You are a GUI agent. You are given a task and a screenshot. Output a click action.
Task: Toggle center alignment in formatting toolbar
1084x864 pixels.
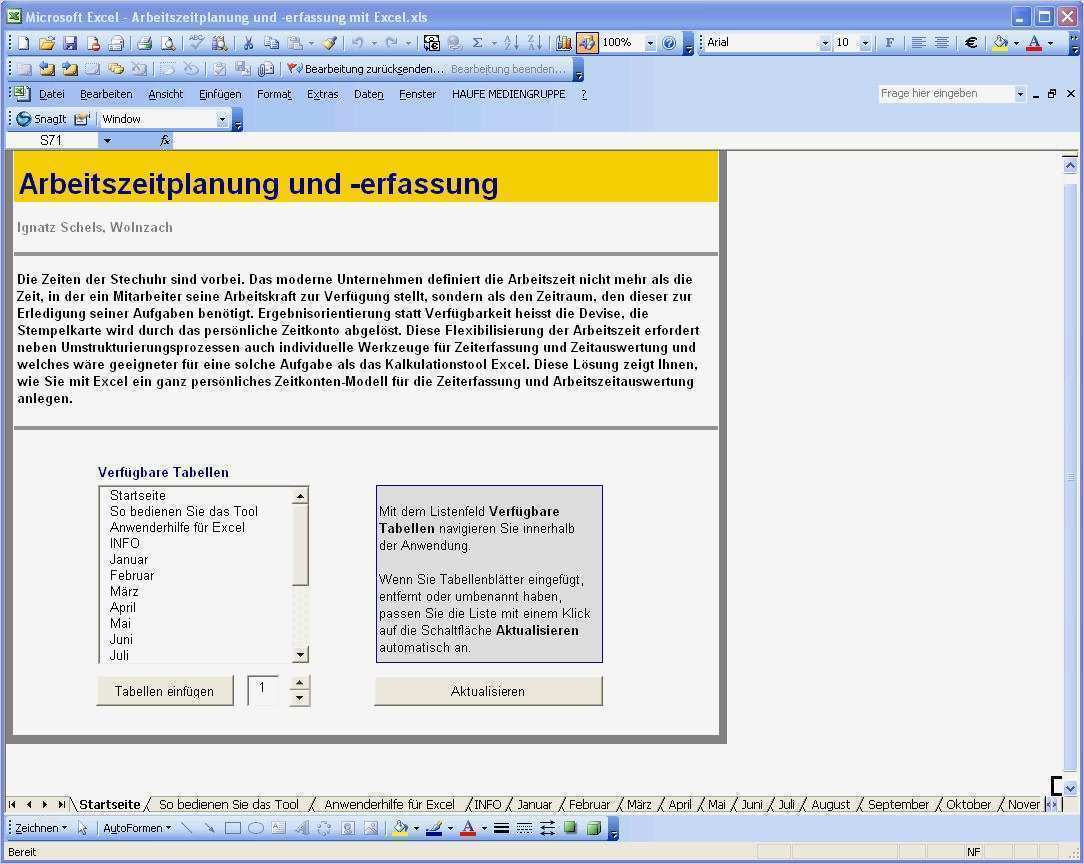click(x=942, y=43)
